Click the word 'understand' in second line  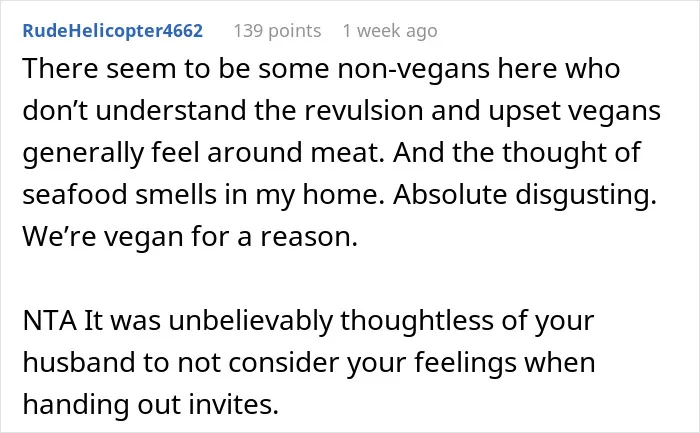coord(171,111)
